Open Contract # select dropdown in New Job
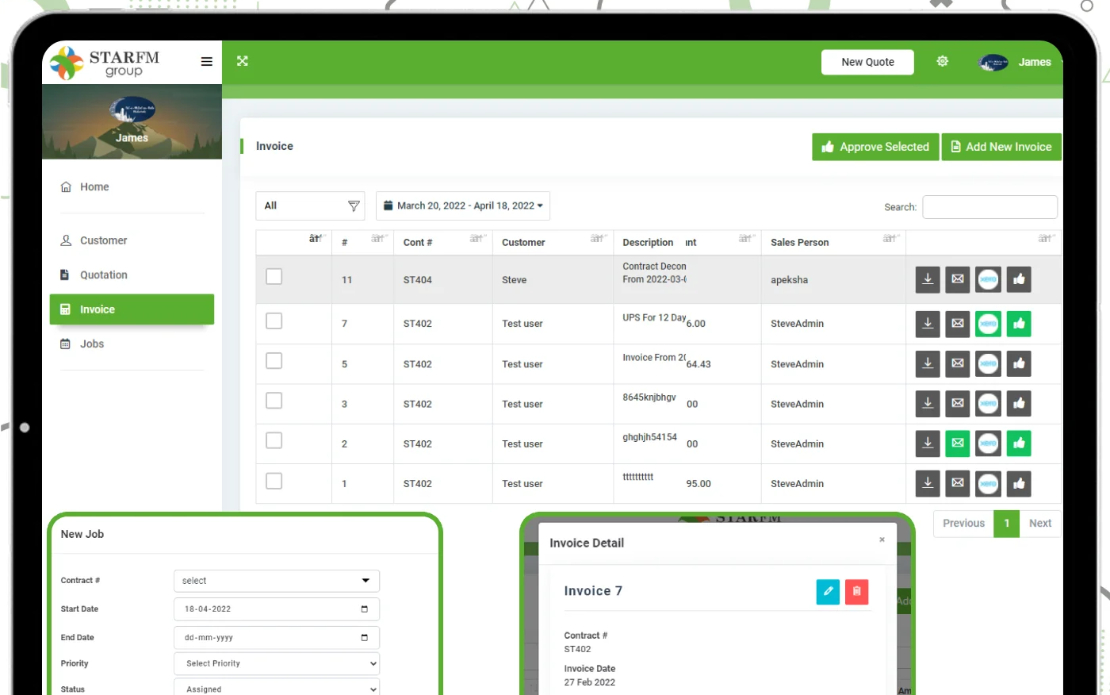Screen dimensions: 1110x695 click(x=277, y=581)
